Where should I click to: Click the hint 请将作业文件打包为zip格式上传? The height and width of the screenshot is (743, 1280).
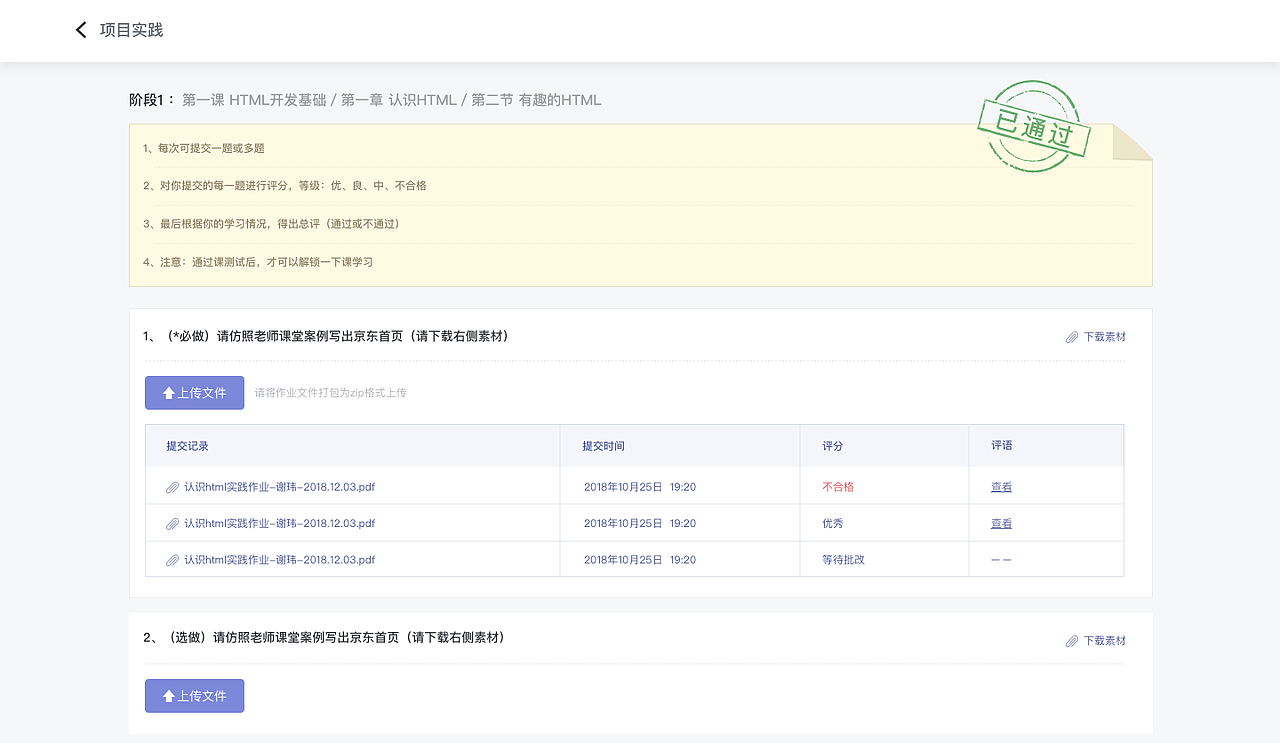coord(330,393)
